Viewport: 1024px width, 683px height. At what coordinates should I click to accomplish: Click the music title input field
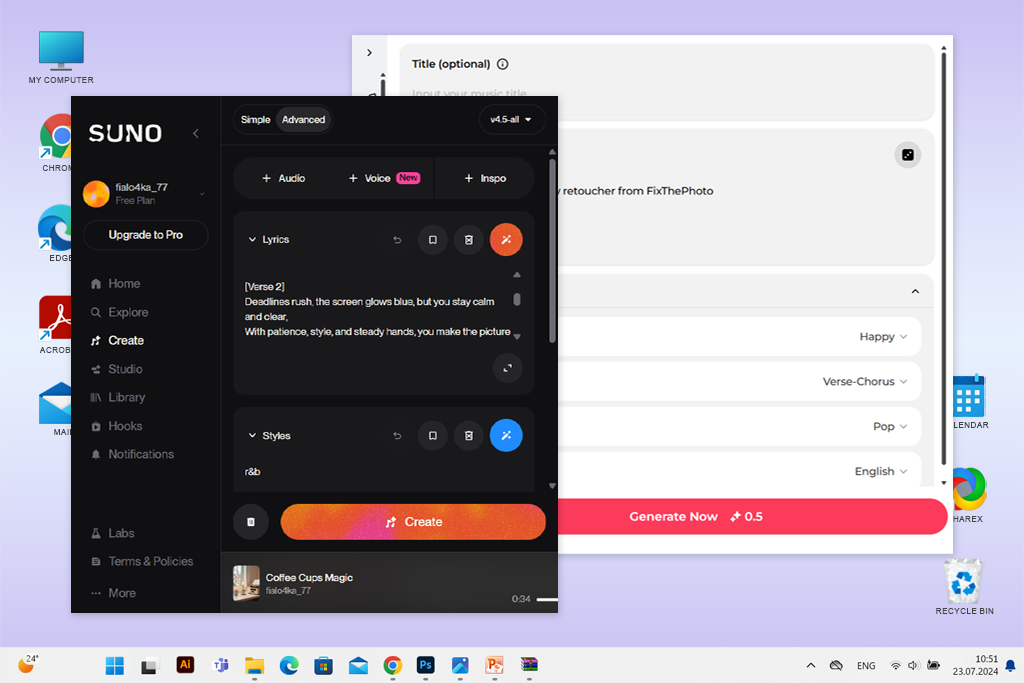coord(666,93)
